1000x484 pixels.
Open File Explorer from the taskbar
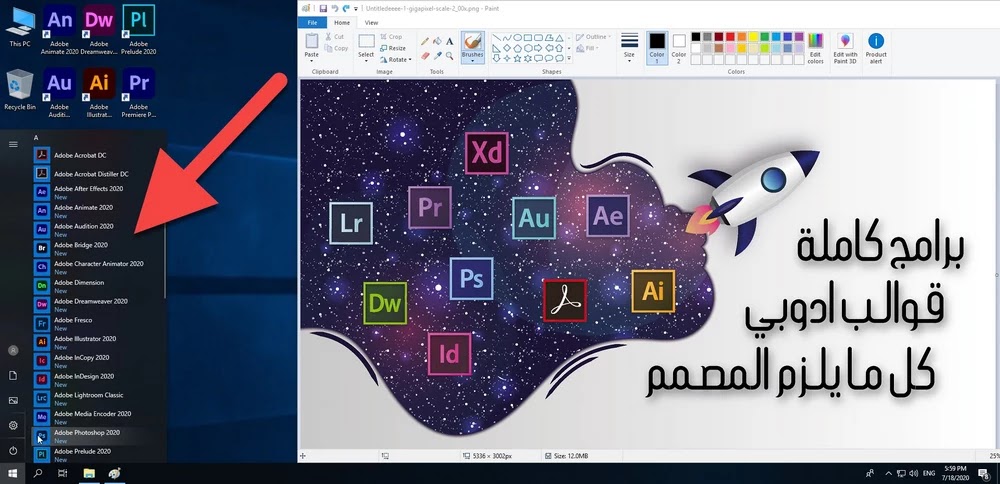coord(89,473)
